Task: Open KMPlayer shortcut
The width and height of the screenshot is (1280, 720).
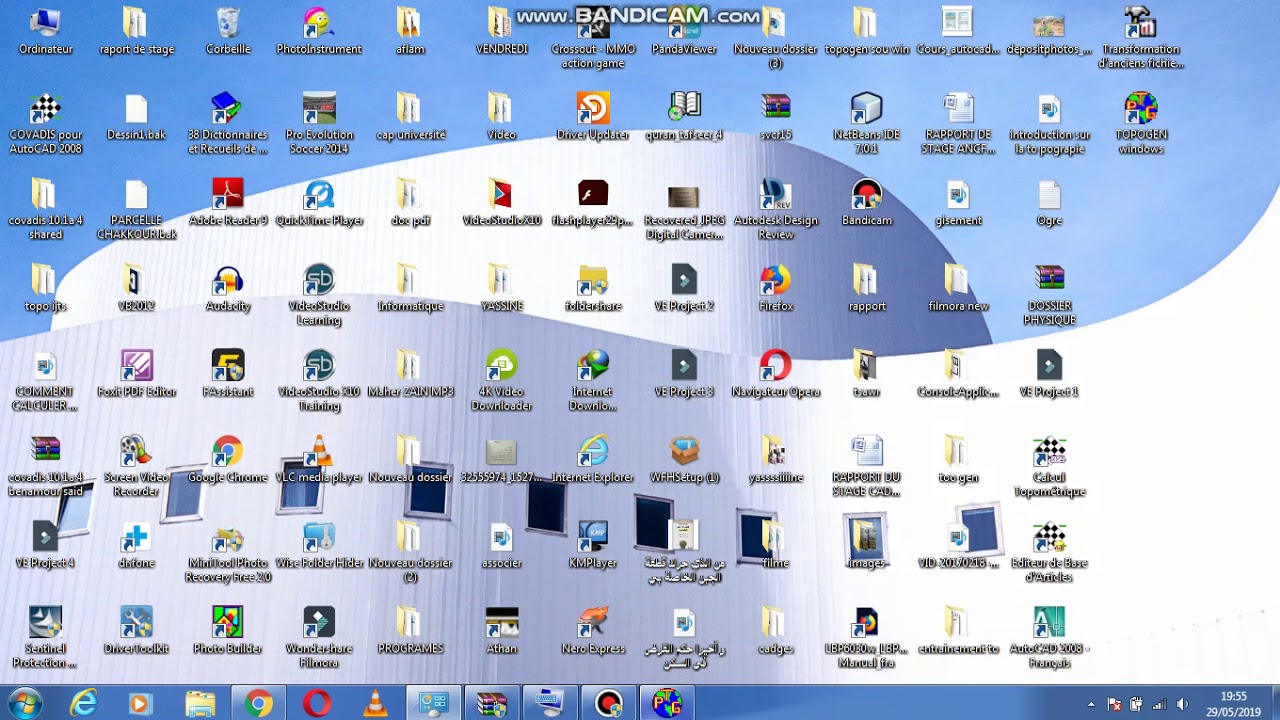Action: pyautogui.click(x=593, y=544)
